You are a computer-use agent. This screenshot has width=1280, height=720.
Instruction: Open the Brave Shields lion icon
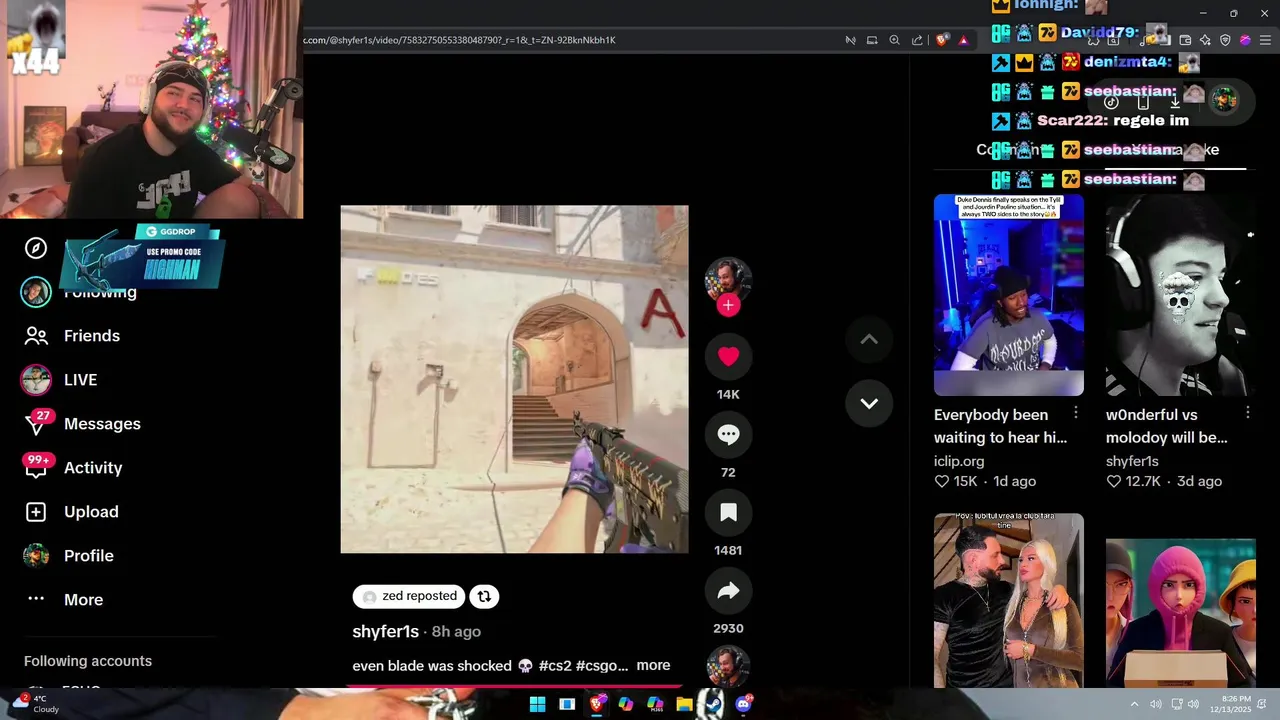(x=942, y=40)
